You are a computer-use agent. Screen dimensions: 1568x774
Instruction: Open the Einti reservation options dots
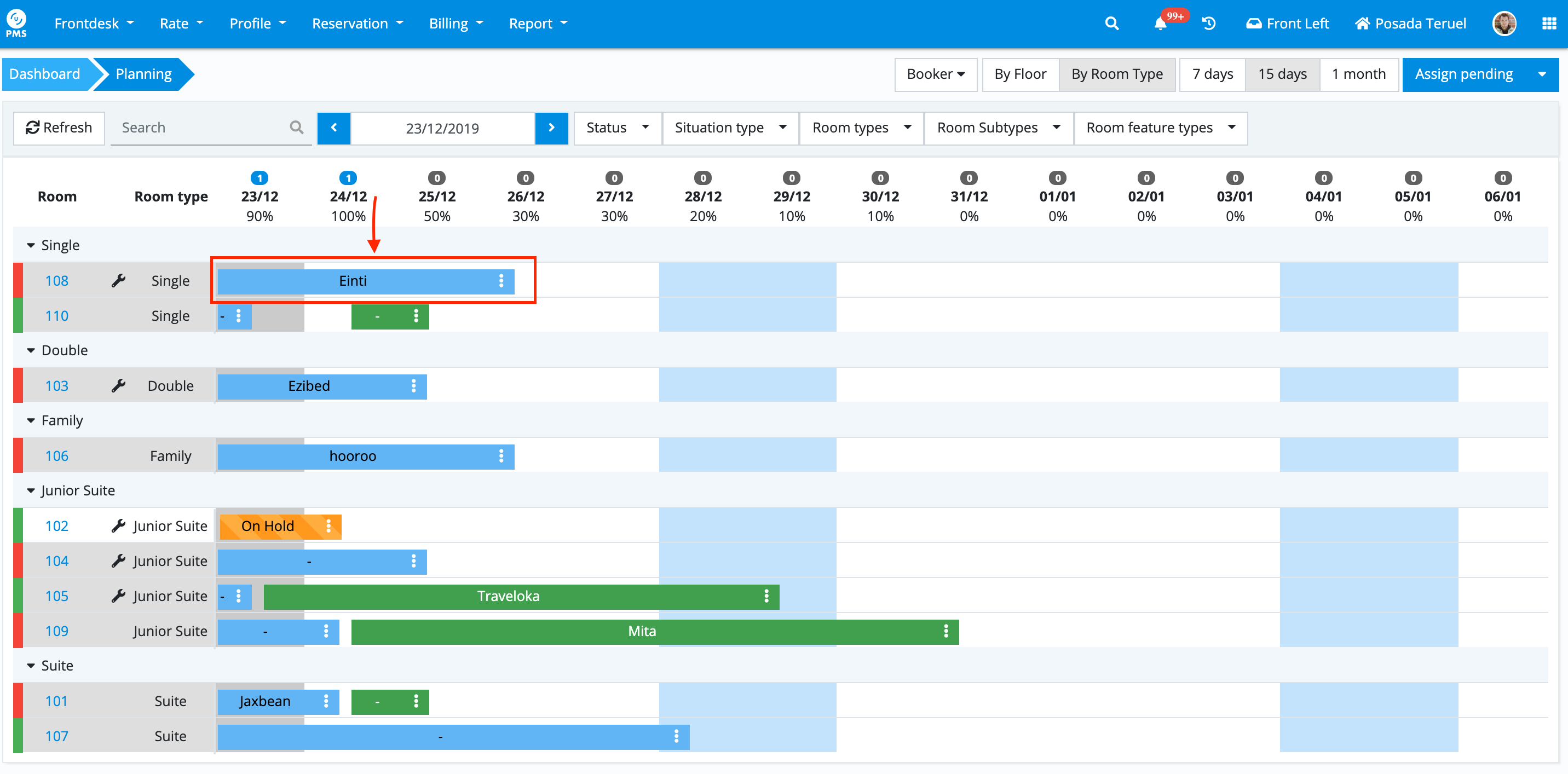[501, 280]
